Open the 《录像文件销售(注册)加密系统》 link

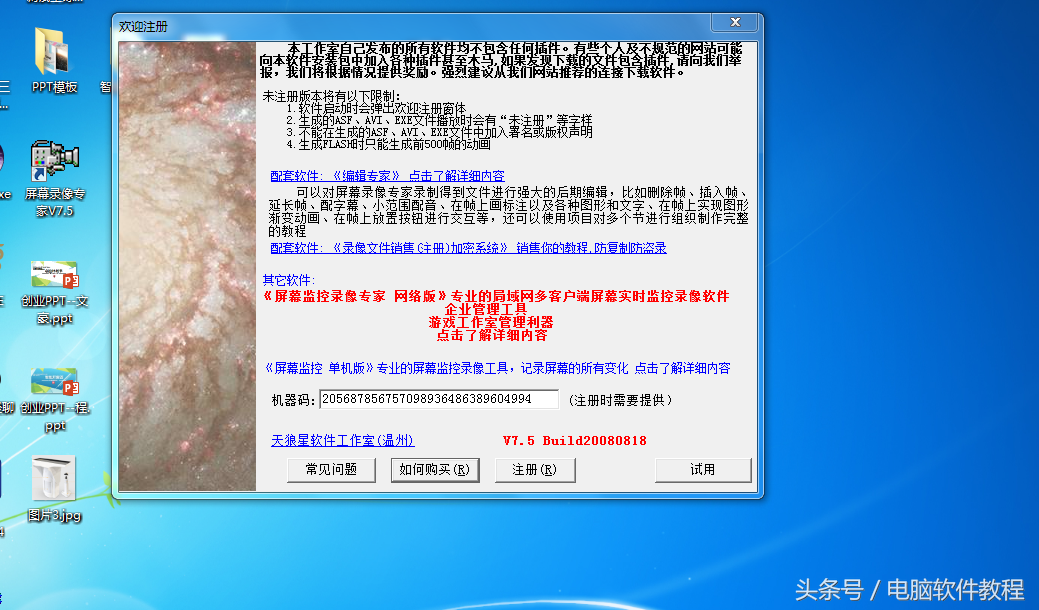[468, 248]
